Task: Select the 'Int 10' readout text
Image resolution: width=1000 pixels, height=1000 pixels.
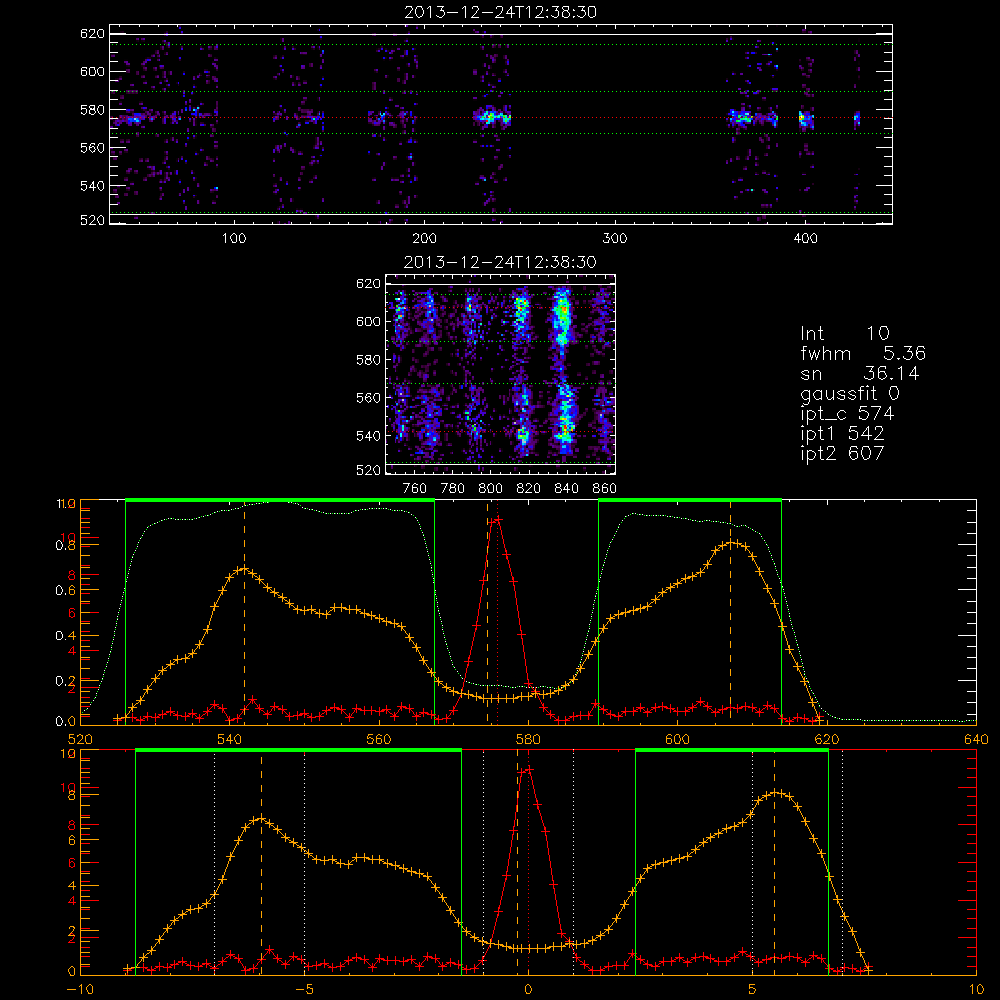Action: (845, 333)
